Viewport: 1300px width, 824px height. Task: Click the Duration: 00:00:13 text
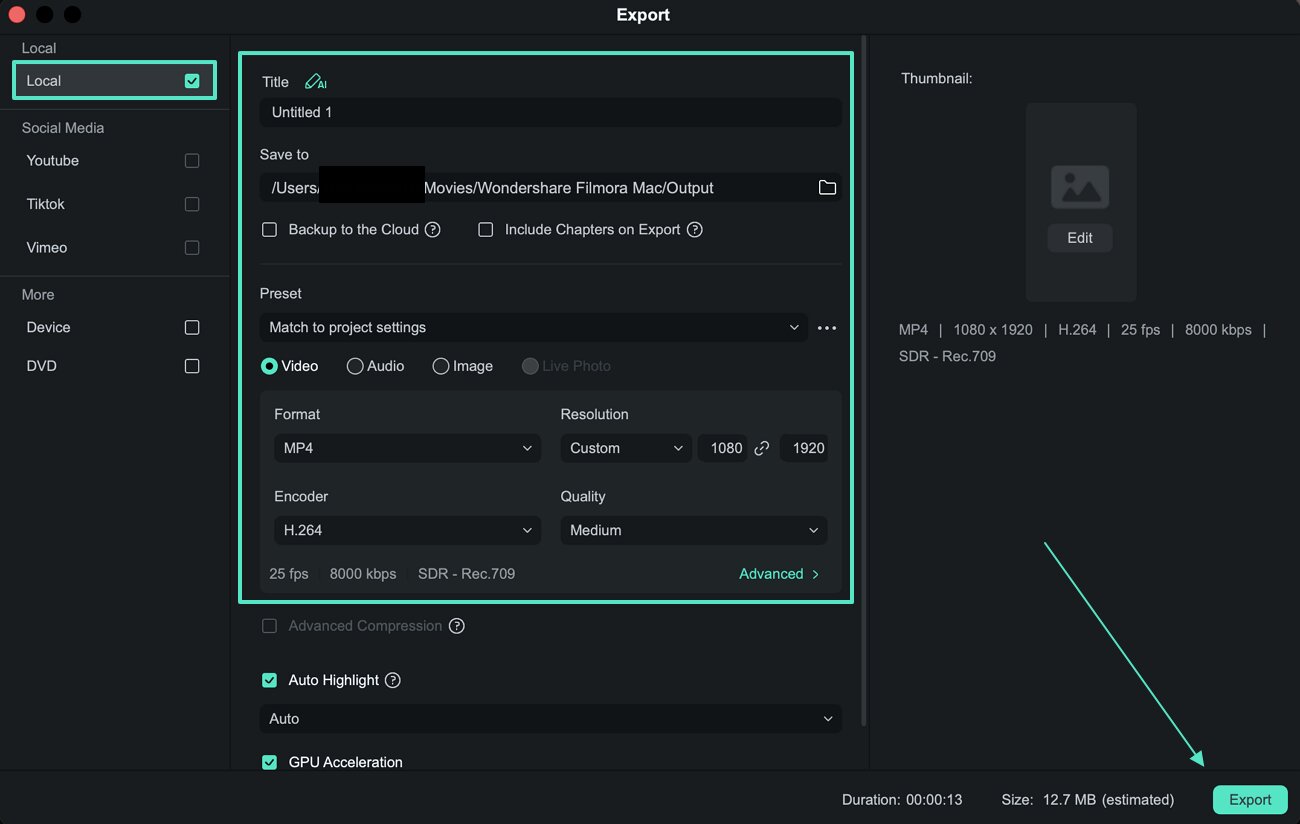coord(902,800)
